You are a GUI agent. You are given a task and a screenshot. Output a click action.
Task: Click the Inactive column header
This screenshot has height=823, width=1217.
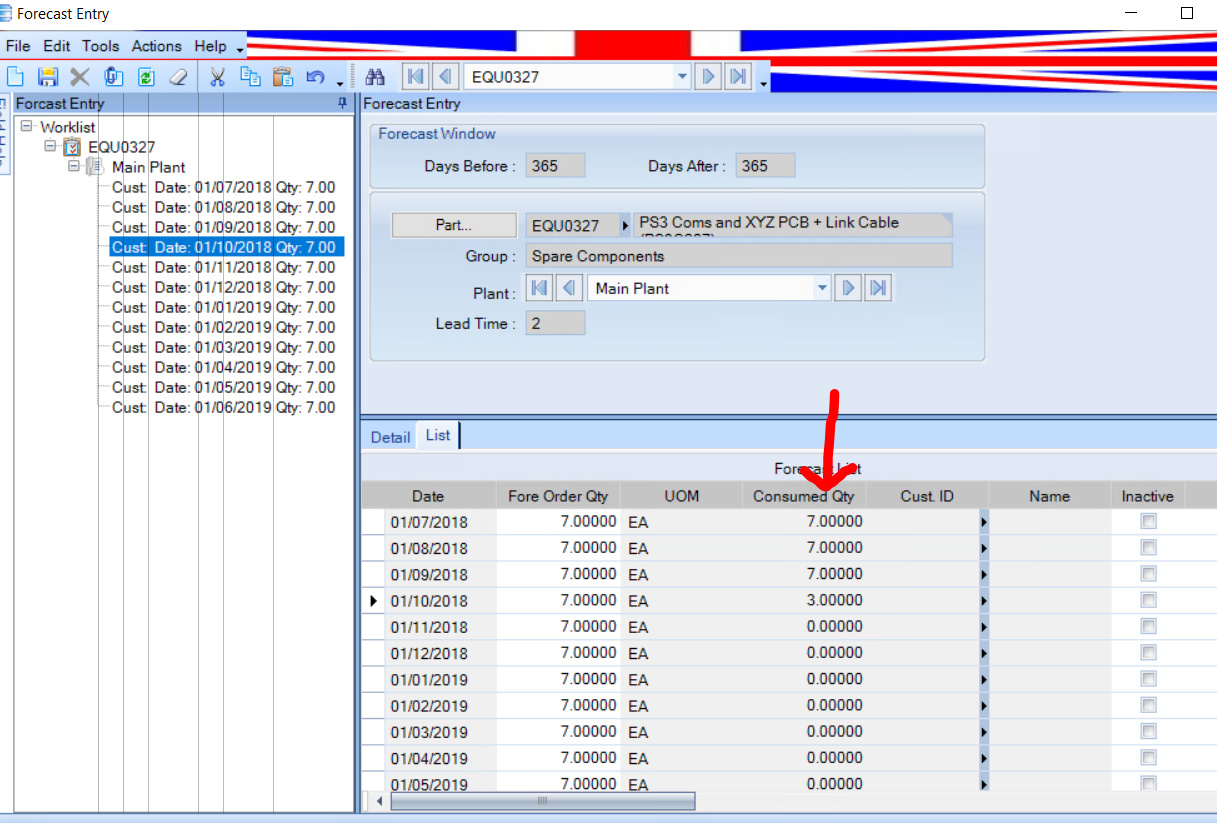tap(1147, 496)
